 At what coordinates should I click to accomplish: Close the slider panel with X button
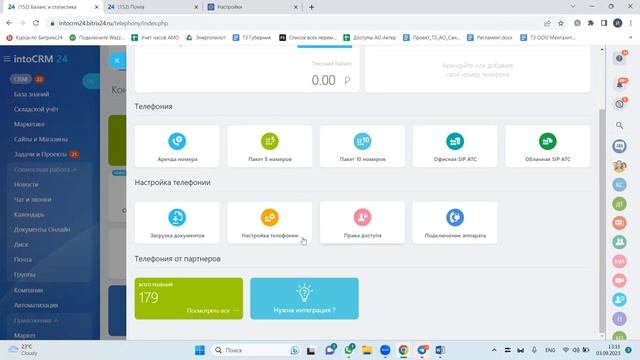pyautogui.click(x=117, y=61)
